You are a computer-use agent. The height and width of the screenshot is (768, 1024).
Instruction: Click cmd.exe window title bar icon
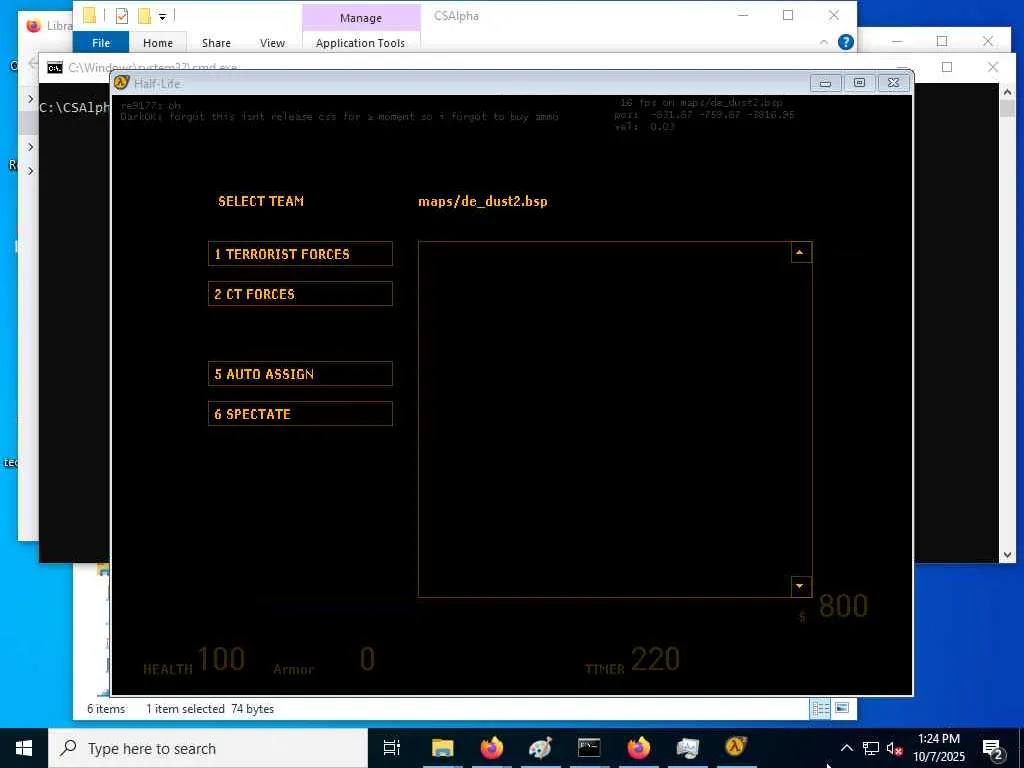click(55, 67)
